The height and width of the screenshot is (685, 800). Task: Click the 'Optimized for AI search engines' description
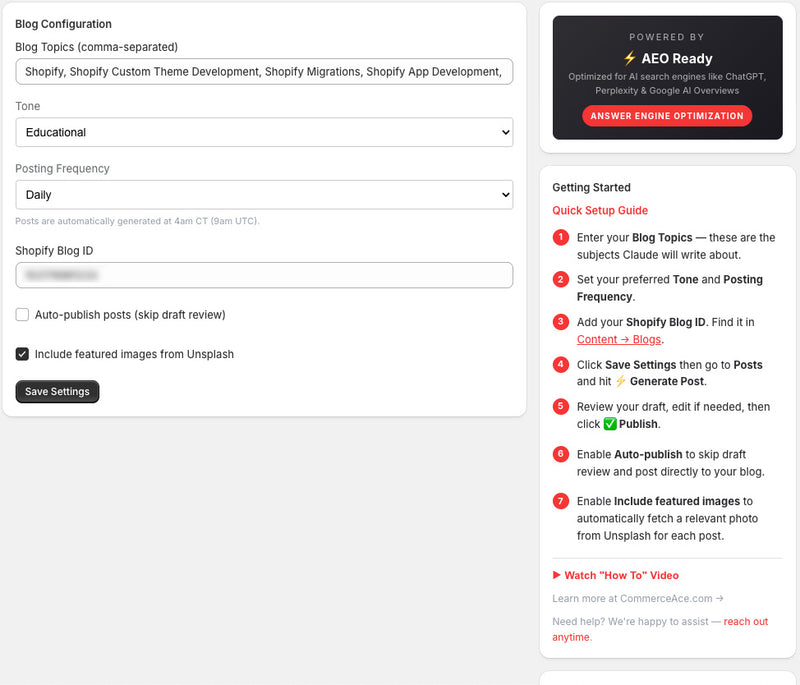667,83
